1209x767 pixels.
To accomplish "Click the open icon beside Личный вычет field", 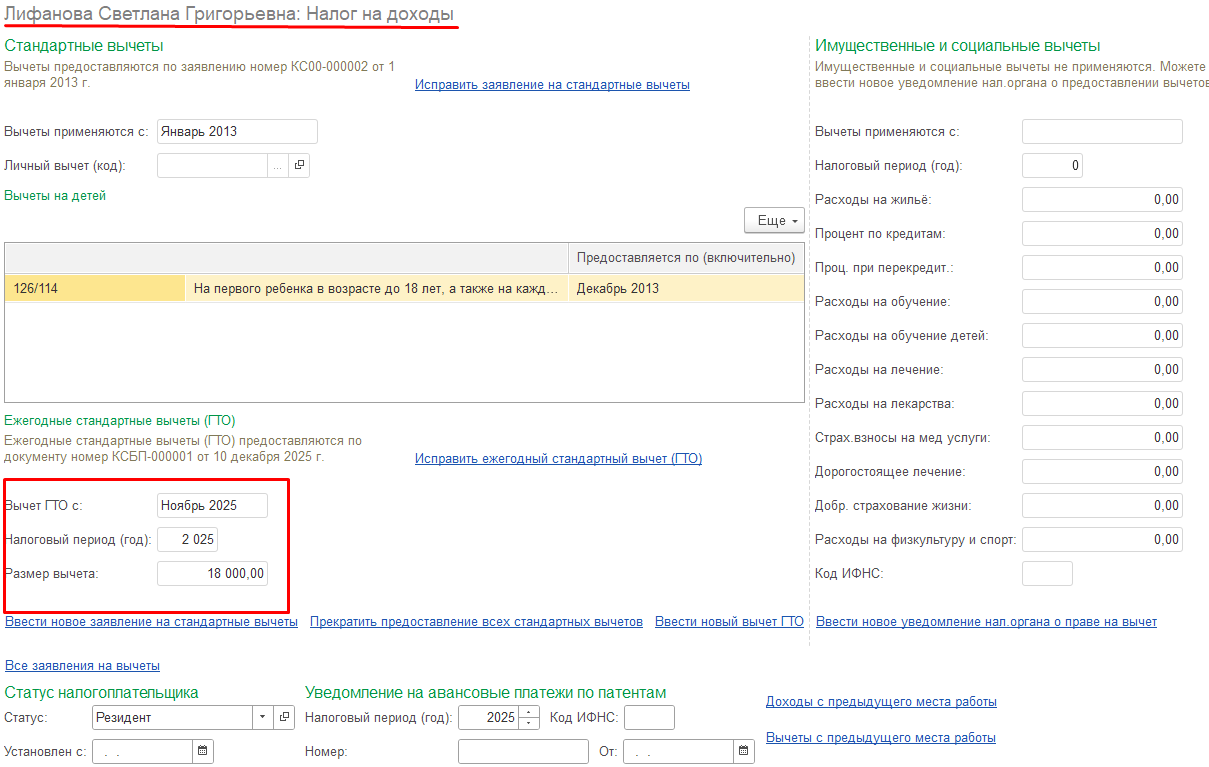I will tap(299, 166).
